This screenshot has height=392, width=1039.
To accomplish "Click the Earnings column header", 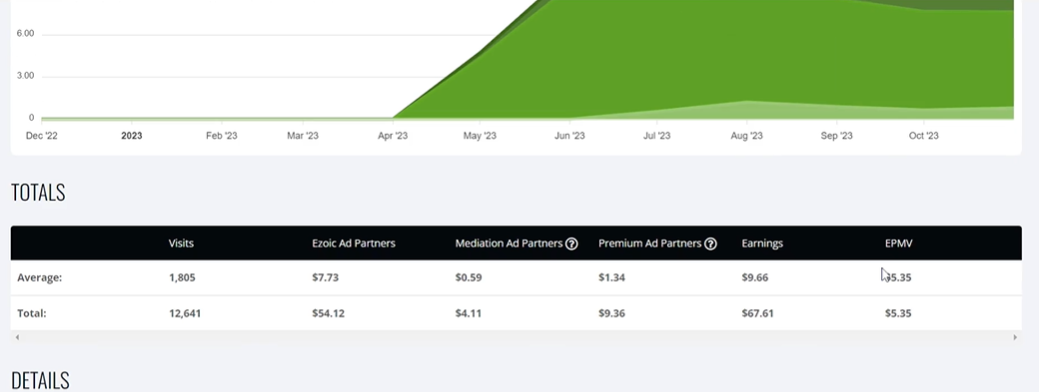I will [x=762, y=243].
